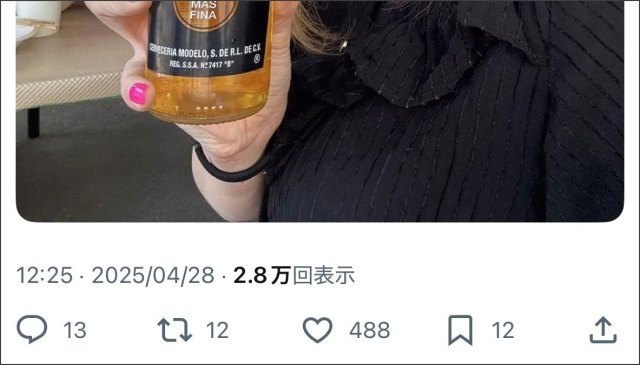The width and height of the screenshot is (640, 365).
Task: Bookmark the post with the bookmark icon
Action: pos(460,330)
